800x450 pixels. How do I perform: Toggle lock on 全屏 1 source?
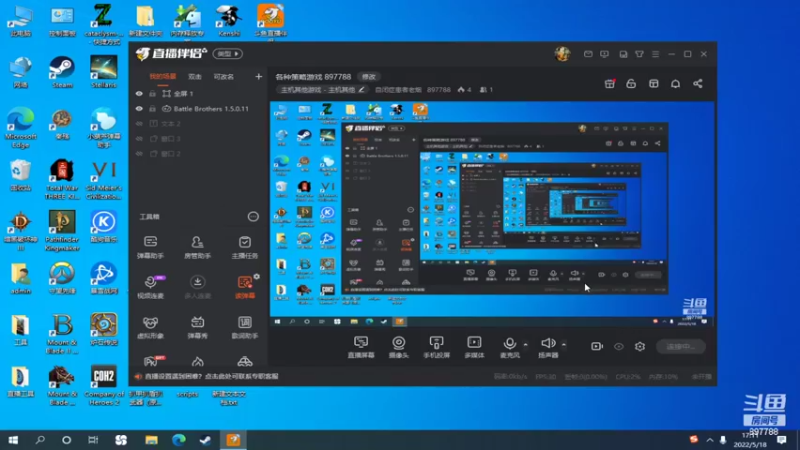[x=152, y=94]
